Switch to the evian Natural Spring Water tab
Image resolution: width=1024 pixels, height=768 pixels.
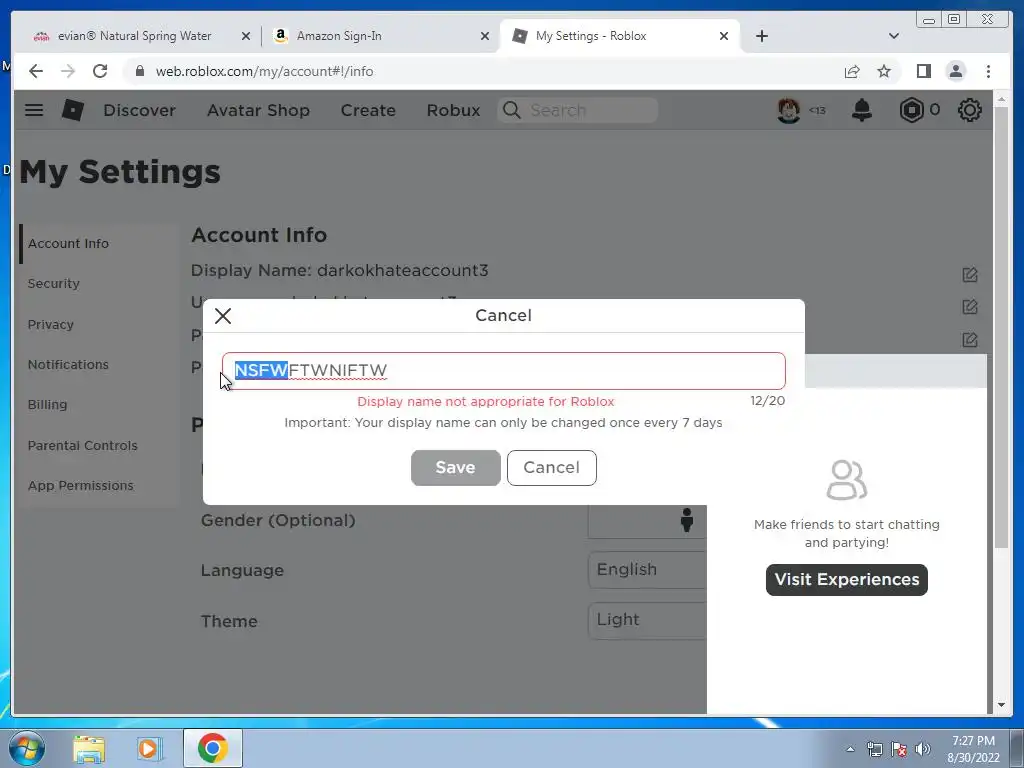coord(134,36)
